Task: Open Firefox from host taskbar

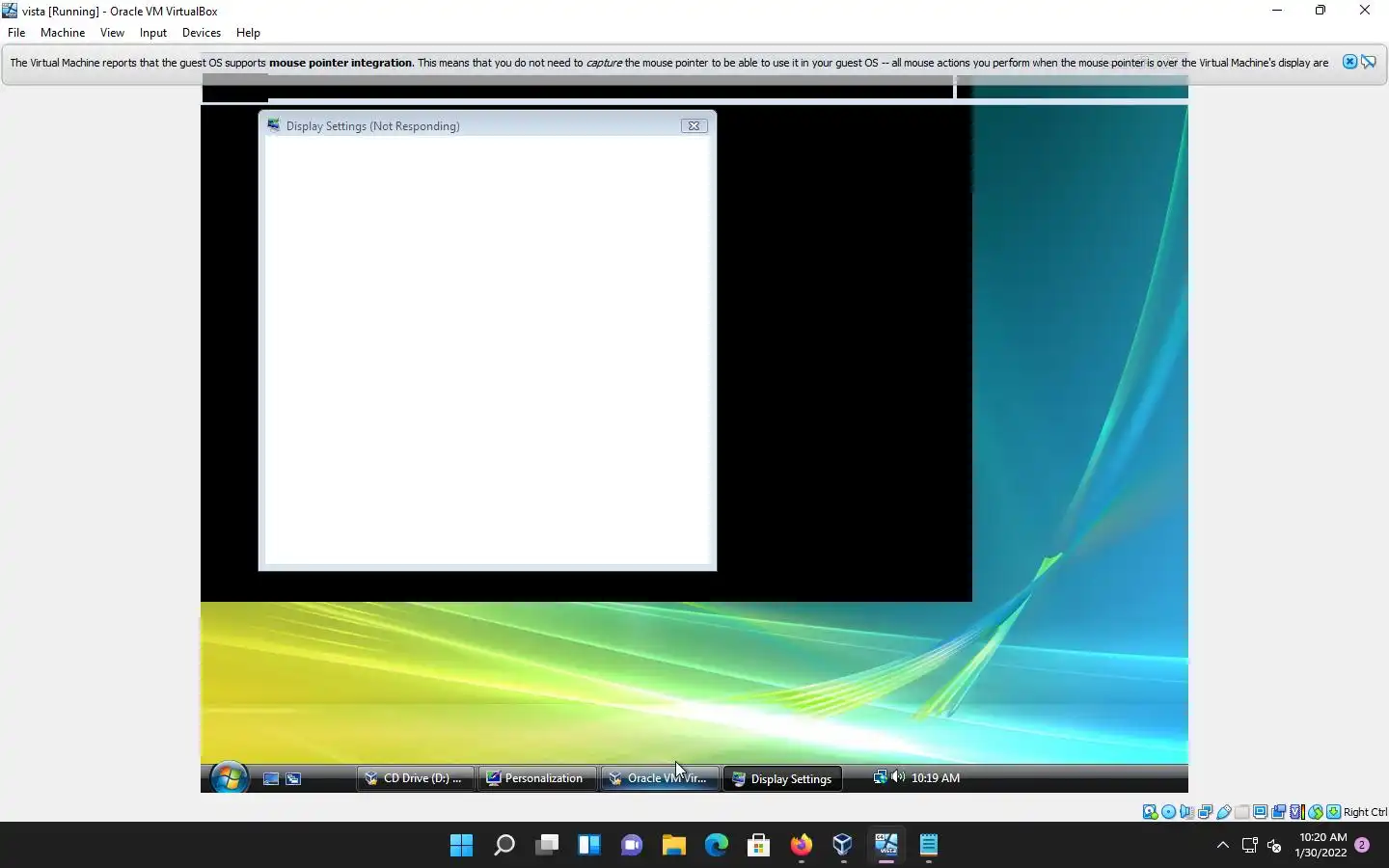Action: (x=802, y=846)
